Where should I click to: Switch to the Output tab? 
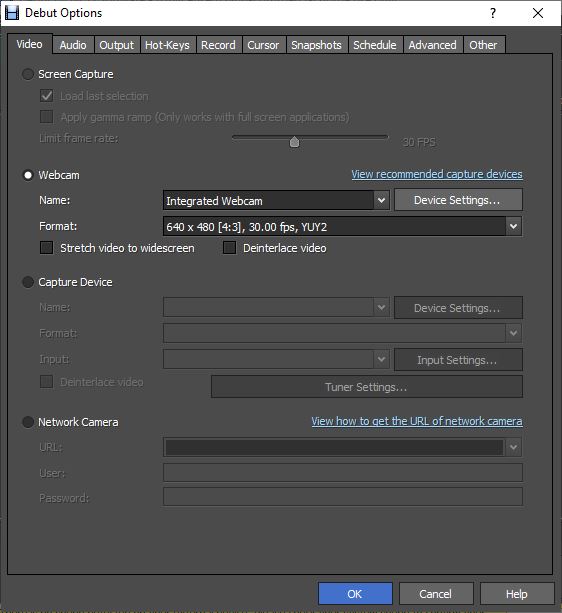pos(116,45)
